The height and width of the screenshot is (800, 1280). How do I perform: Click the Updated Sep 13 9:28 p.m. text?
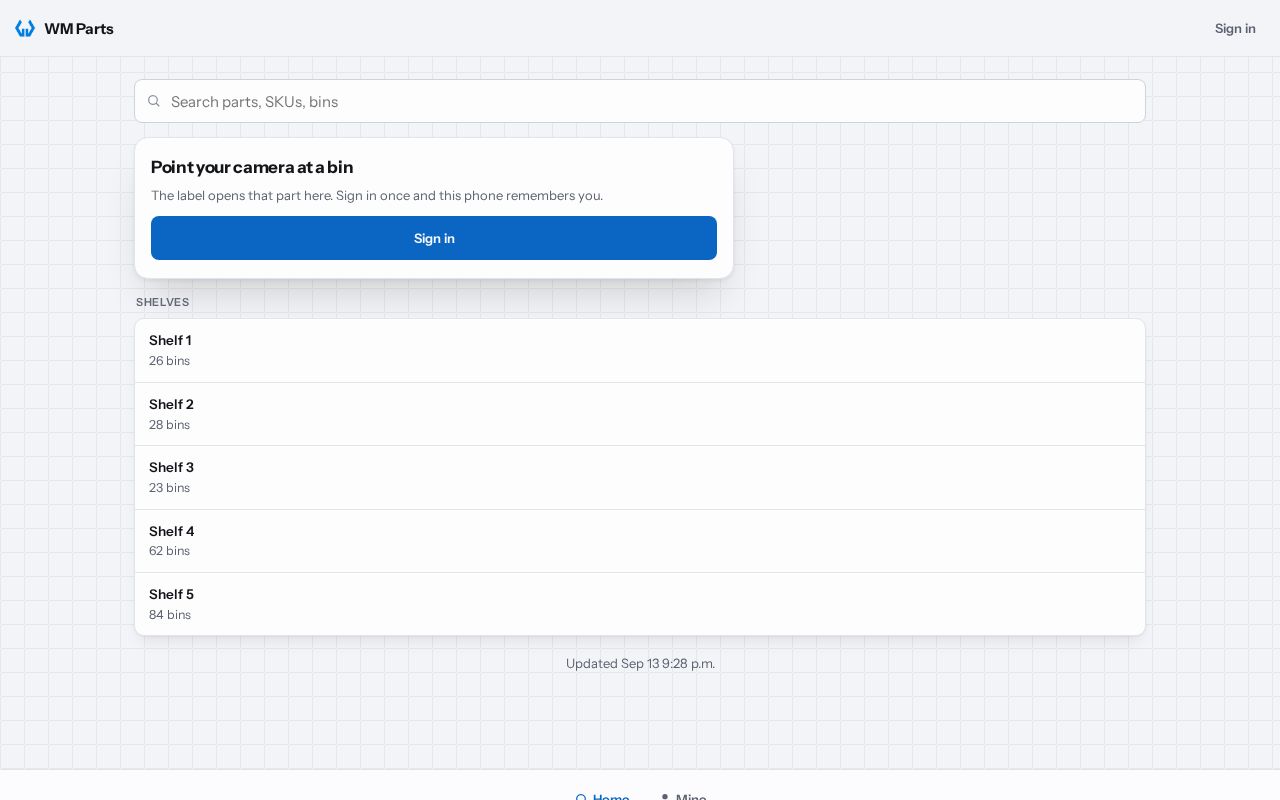tap(640, 663)
